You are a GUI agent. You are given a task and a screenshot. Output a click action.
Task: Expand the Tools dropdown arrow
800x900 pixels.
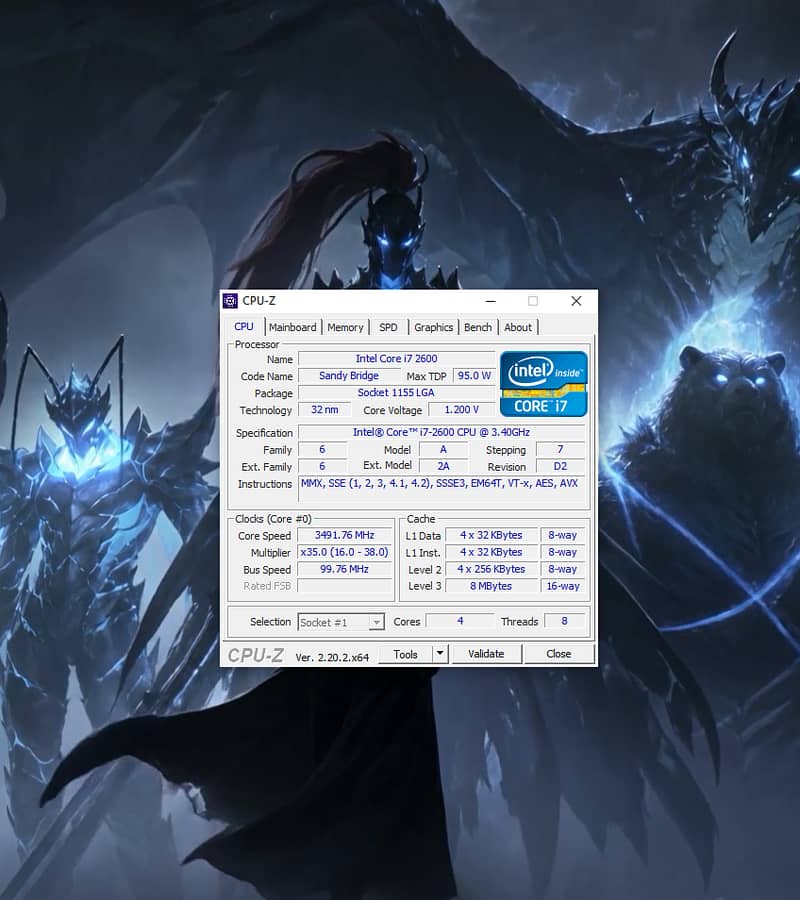440,654
